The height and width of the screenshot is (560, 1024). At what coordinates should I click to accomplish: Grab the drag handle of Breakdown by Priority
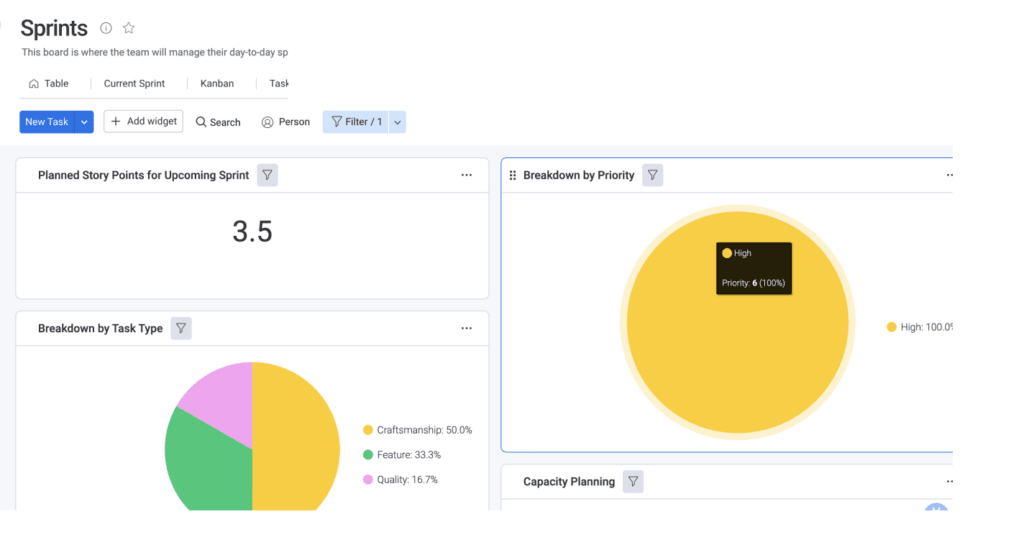(x=513, y=175)
